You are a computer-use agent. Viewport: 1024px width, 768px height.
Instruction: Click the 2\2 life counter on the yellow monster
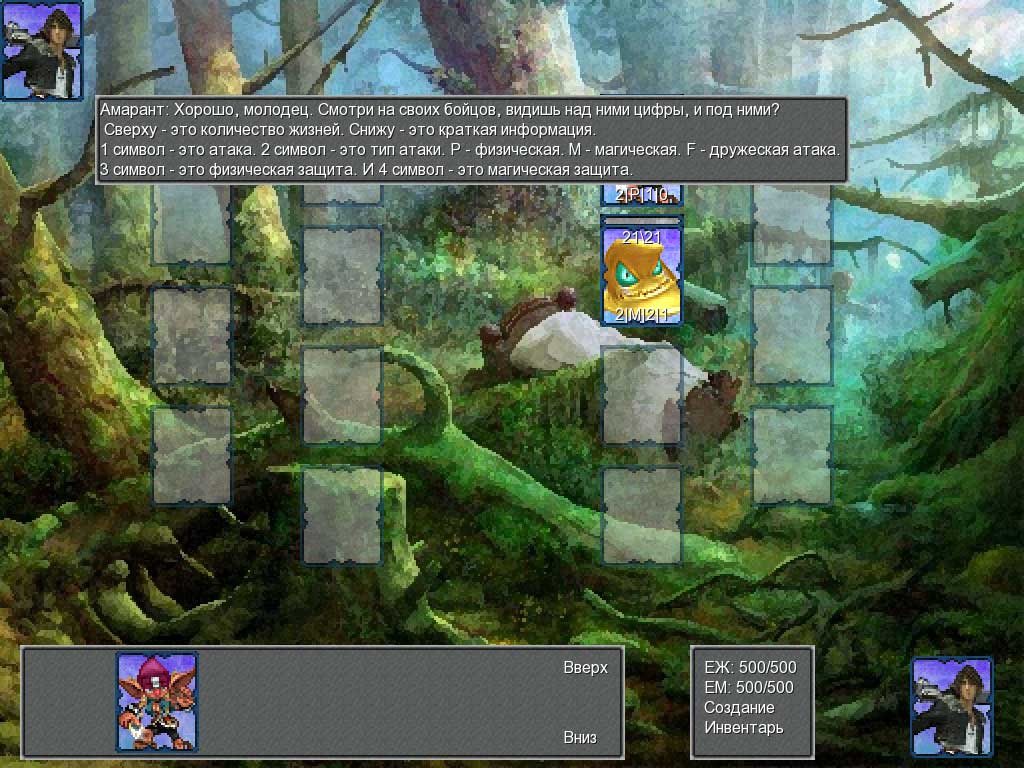[641, 237]
